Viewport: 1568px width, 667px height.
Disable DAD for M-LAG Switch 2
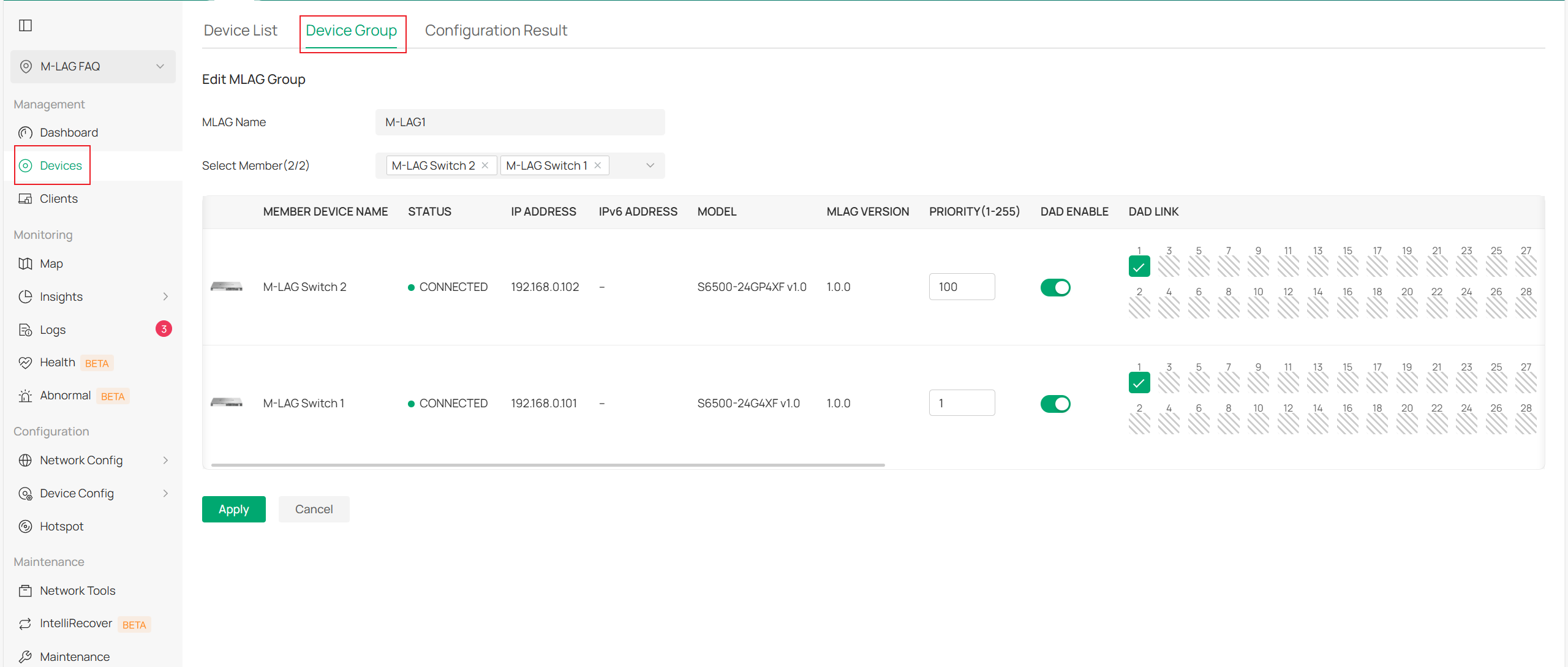tap(1055, 287)
